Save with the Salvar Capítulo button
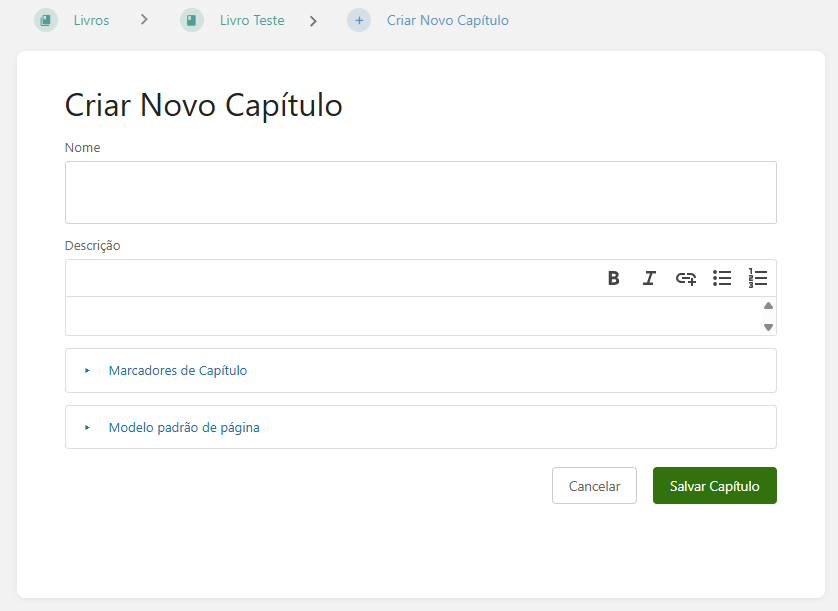This screenshot has width=838, height=611. click(715, 485)
